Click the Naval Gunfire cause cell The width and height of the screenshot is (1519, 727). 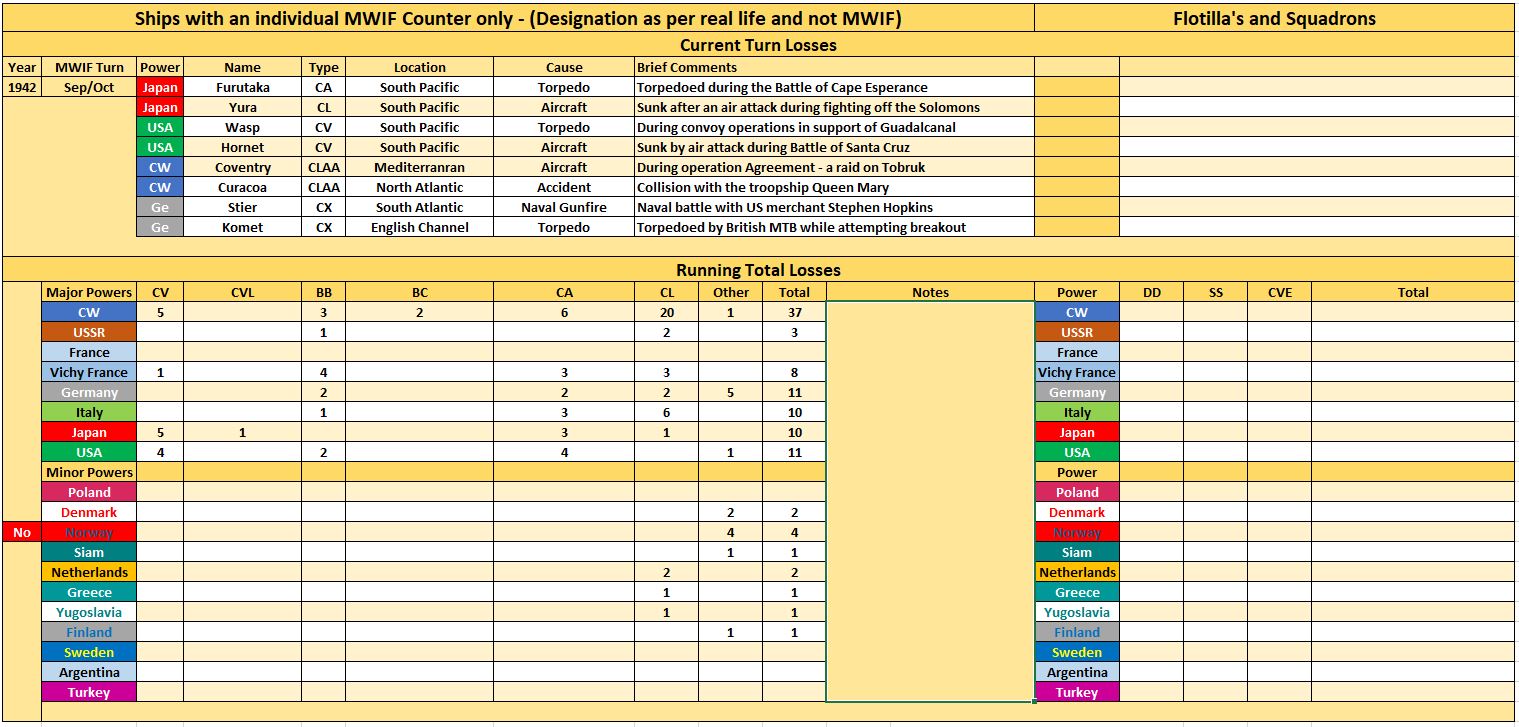564,207
